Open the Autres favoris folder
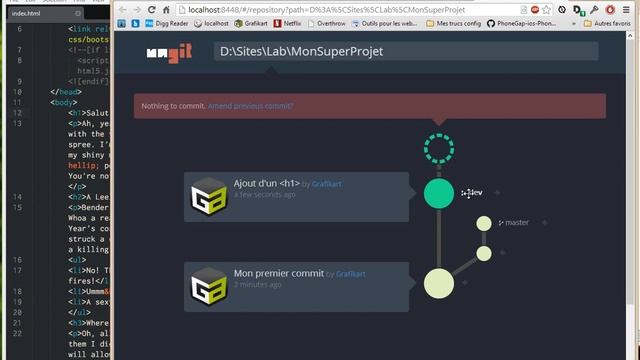Image resolution: width=640 pixels, height=360 pixels. tap(607, 24)
